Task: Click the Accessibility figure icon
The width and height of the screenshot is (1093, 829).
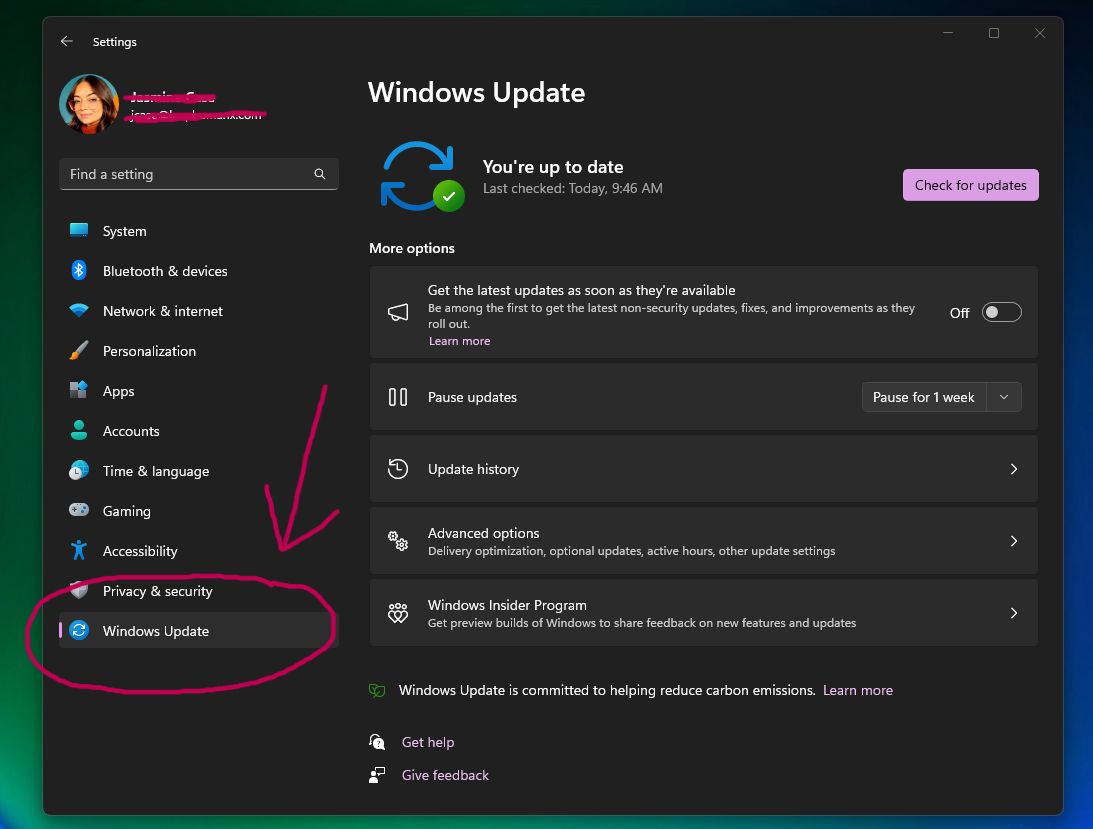Action: (79, 550)
